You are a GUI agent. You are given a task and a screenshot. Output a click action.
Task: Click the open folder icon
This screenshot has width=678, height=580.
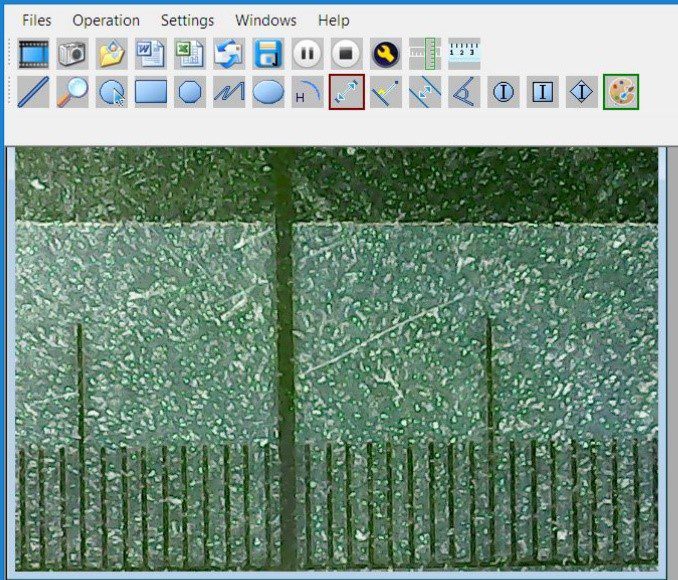111,54
